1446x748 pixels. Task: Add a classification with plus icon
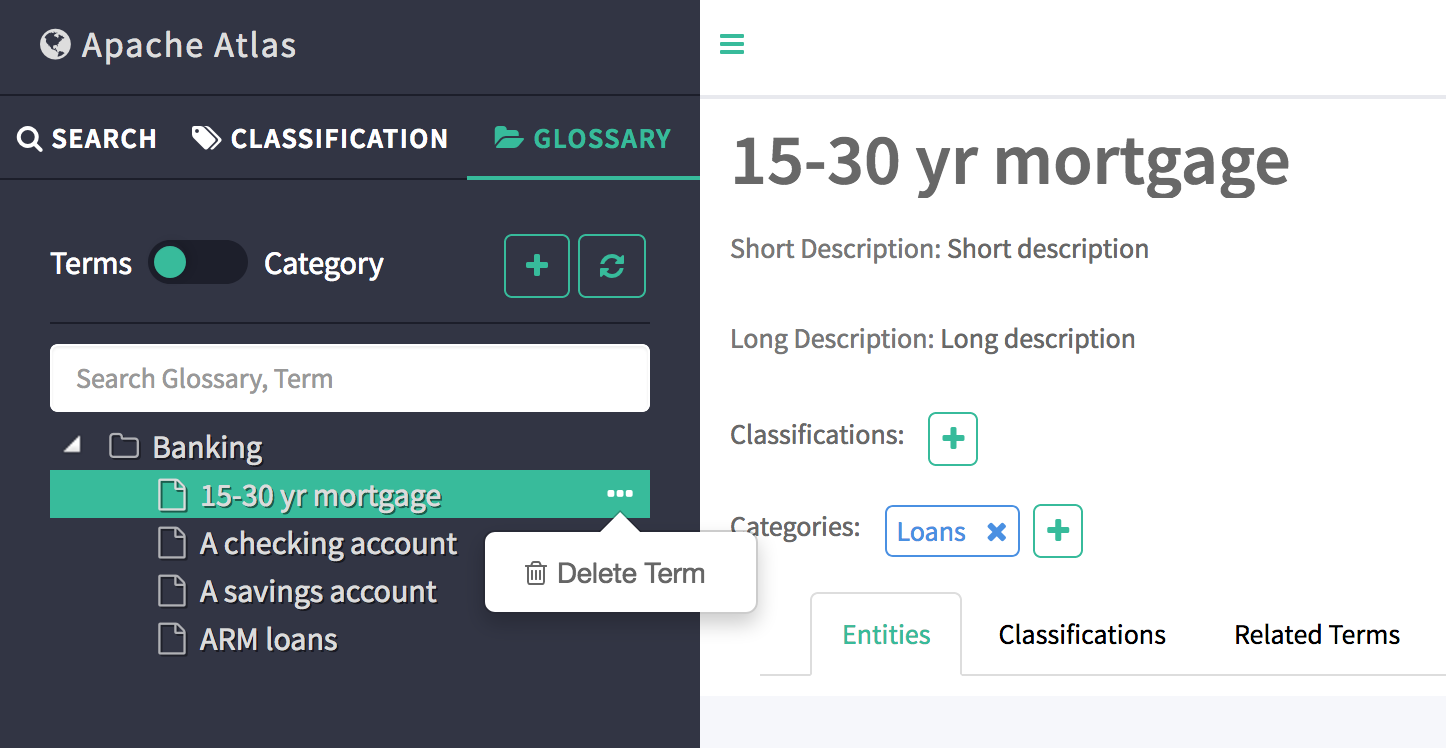click(953, 439)
